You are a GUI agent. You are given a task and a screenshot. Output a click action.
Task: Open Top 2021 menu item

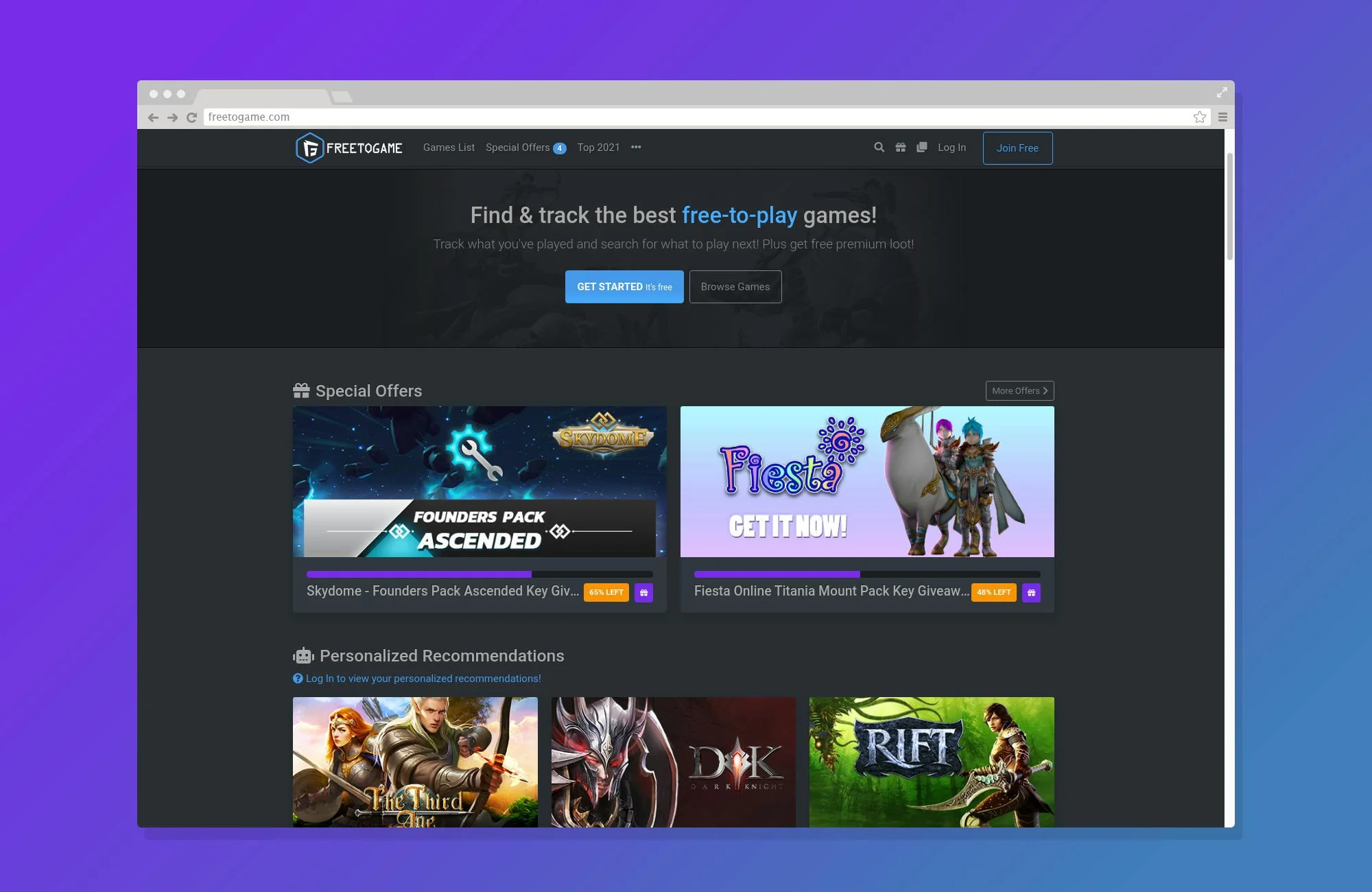pos(598,148)
